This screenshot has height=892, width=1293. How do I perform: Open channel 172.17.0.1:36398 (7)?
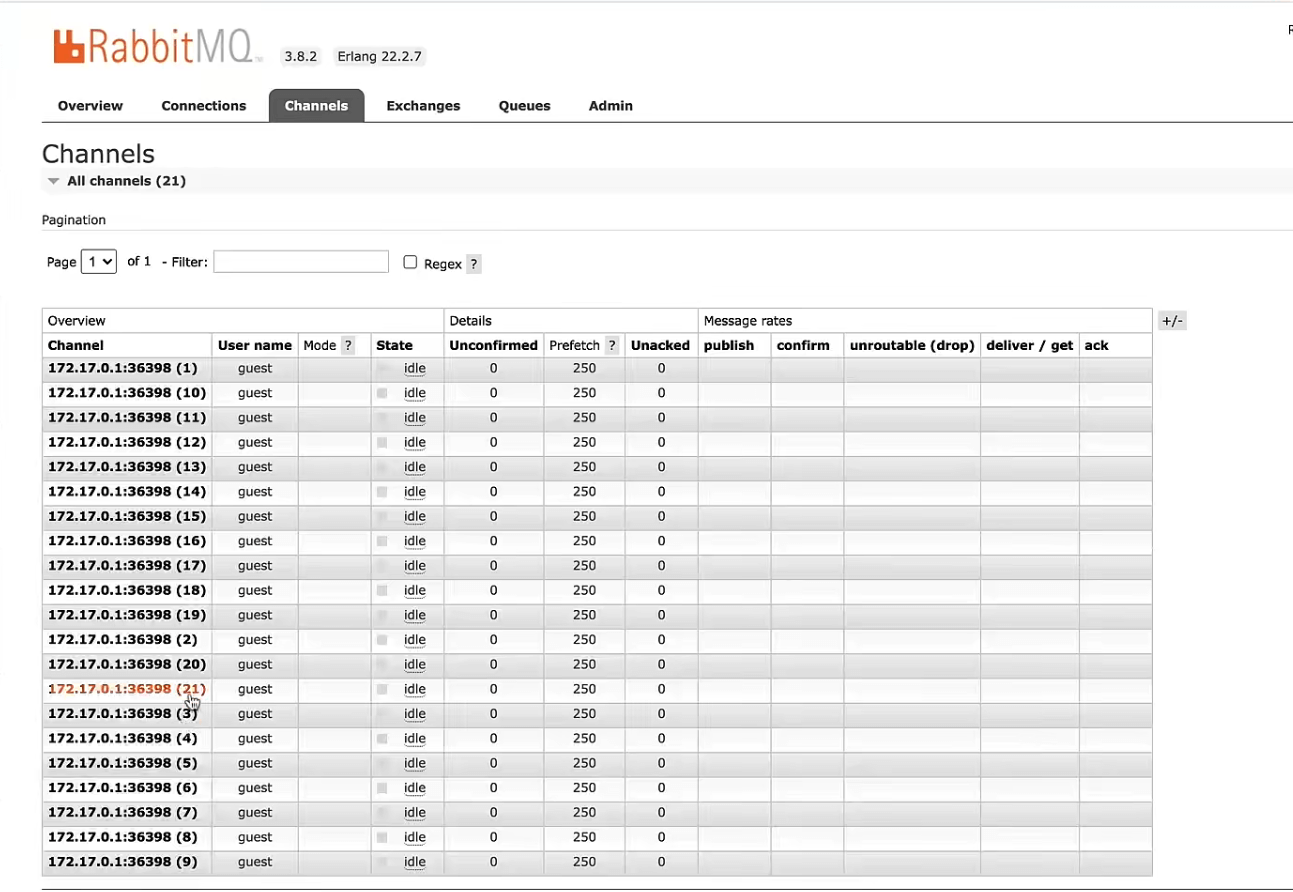pyautogui.click(x=123, y=812)
